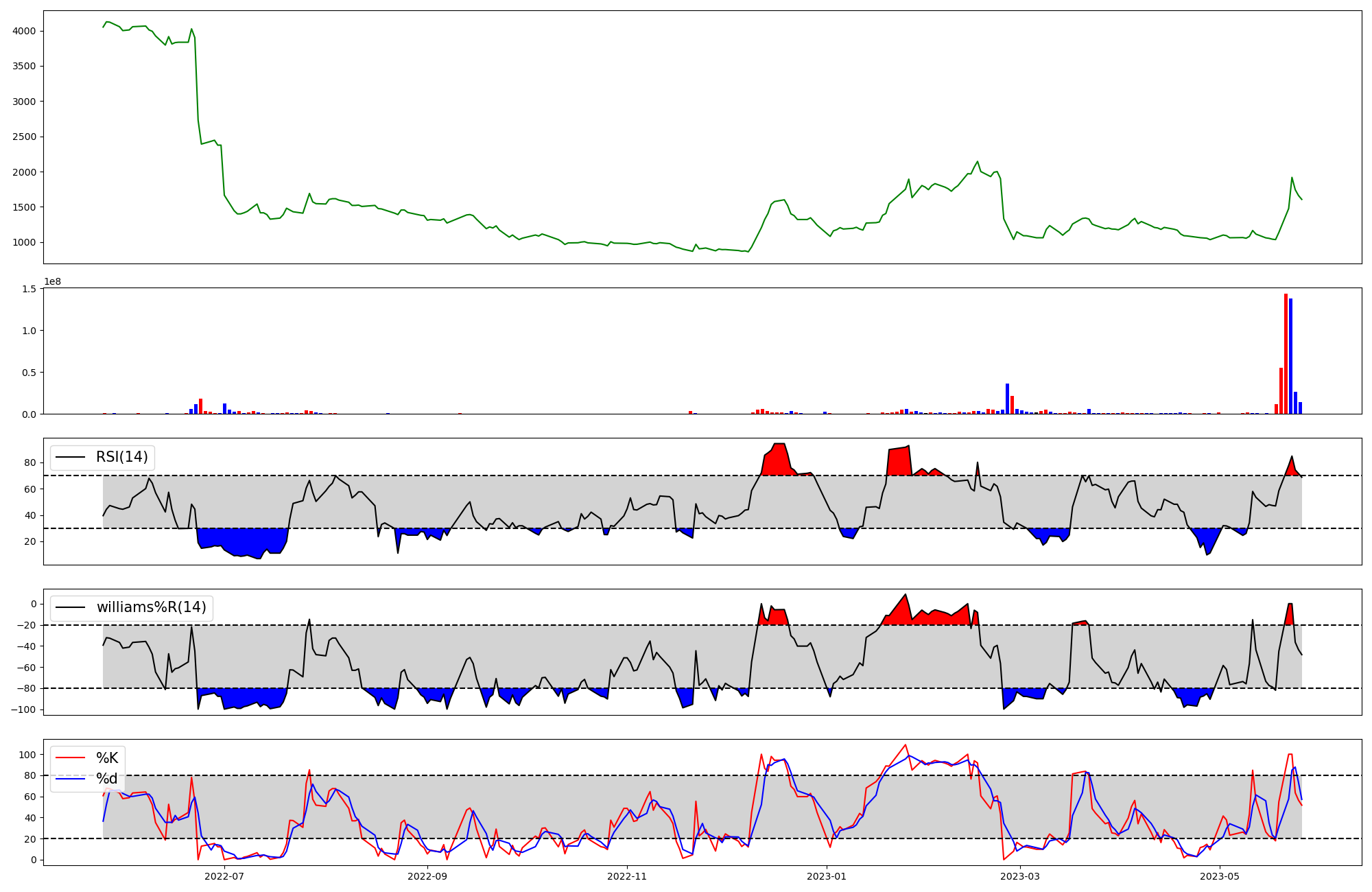Click the 2023-01 x-axis date label
The height and width of the screenshot is (892, 1372).
click(827, 876)
